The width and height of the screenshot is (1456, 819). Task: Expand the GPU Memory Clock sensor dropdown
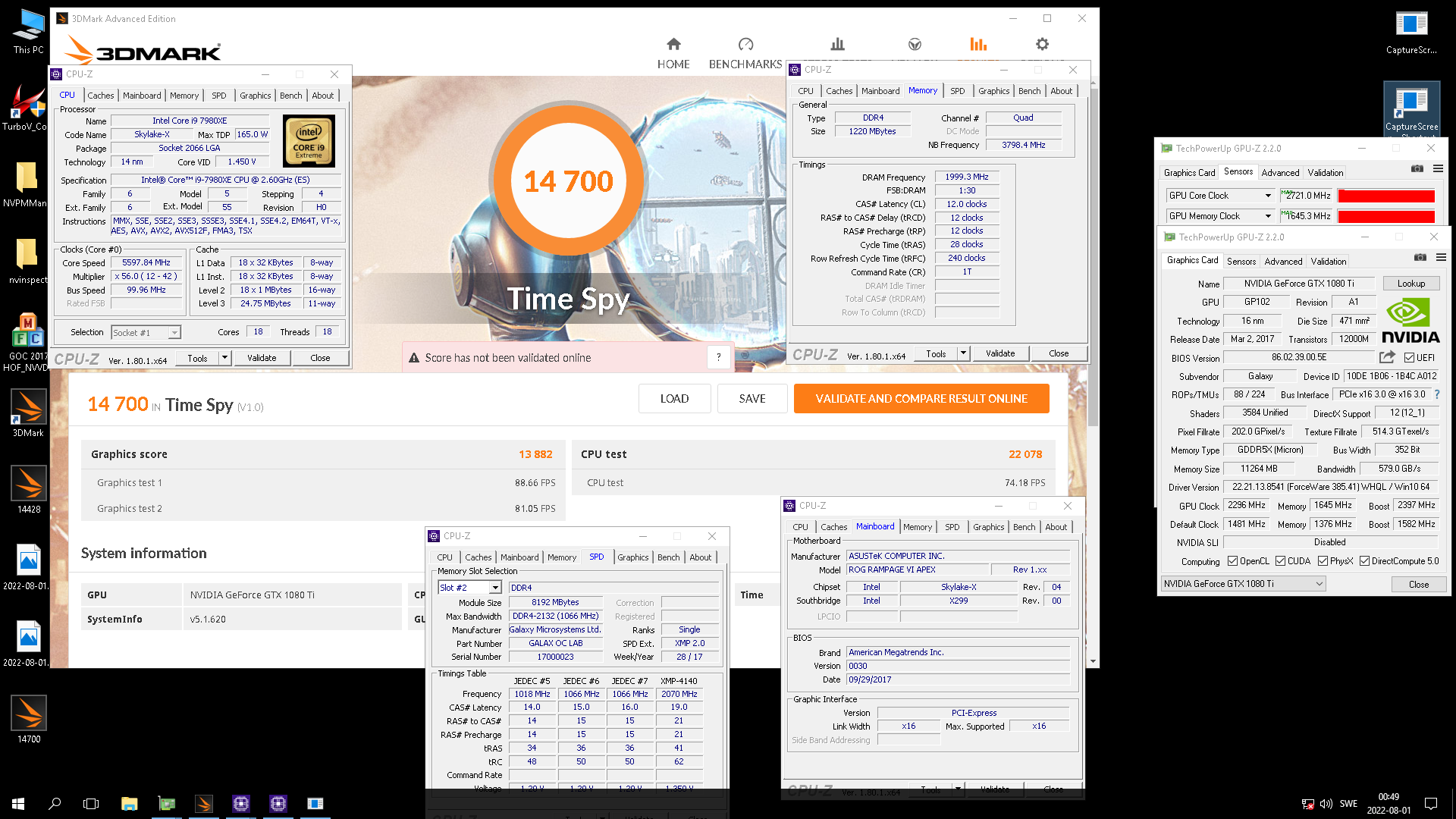tap(1268, 216)
